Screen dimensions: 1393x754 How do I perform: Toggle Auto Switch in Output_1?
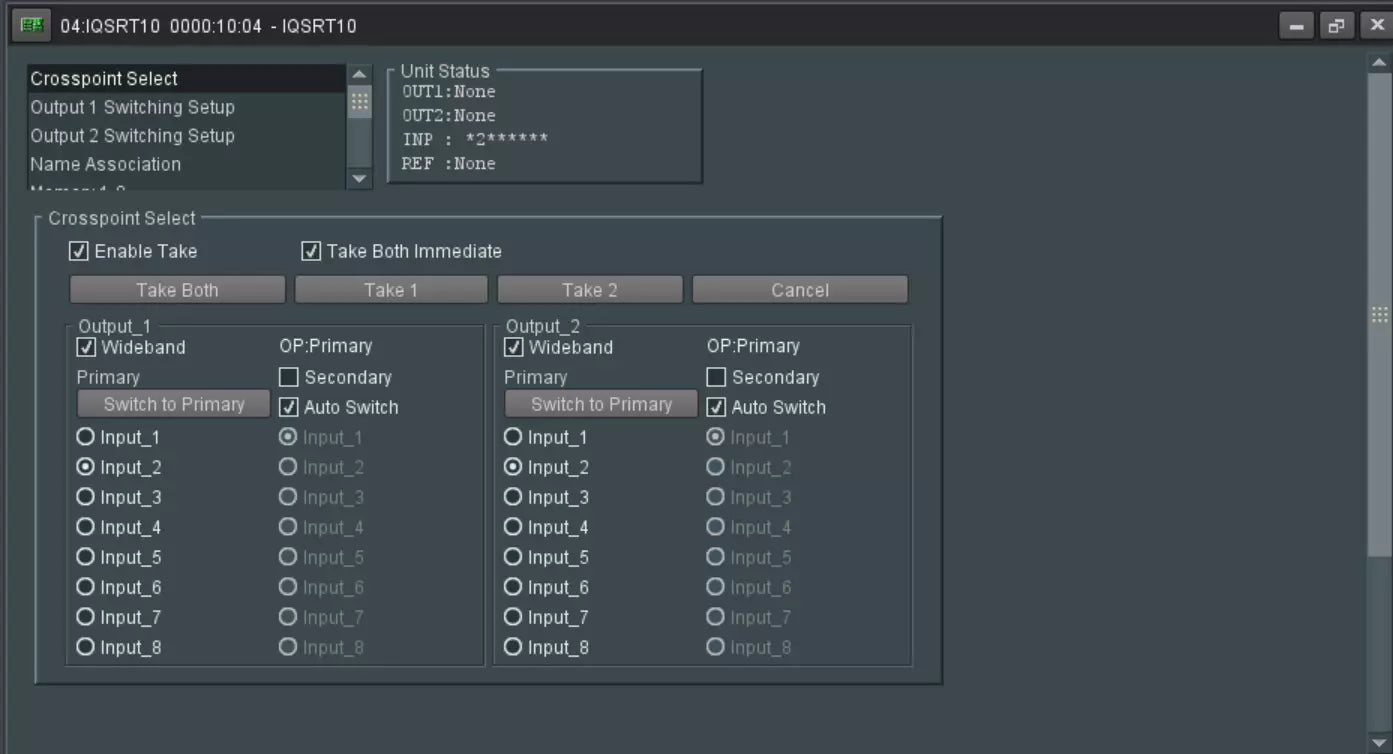click(289, 407)
